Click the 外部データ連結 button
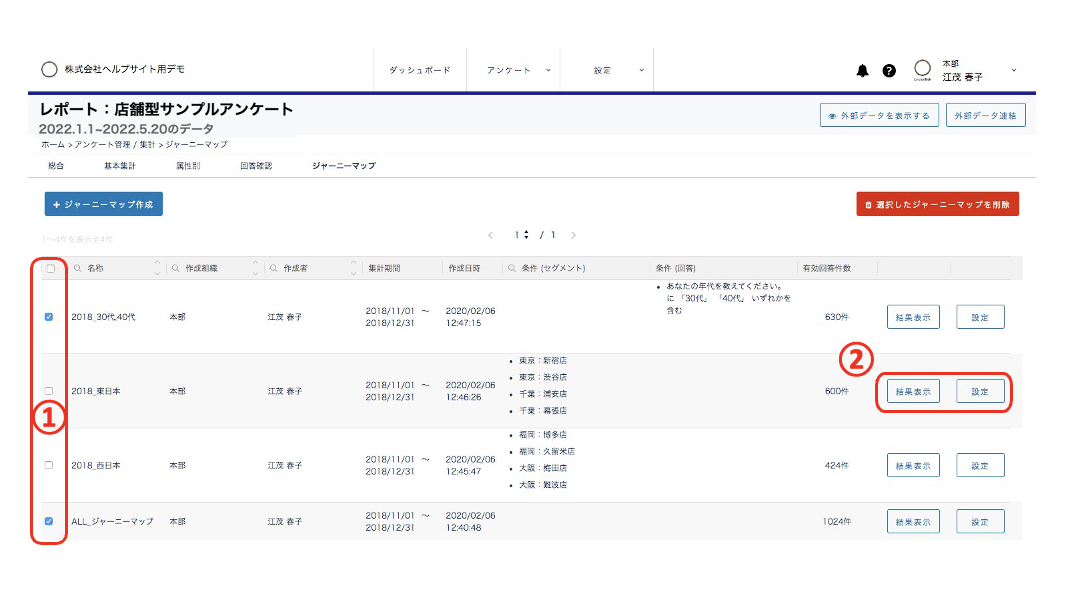Screen dimensions: 1068x616 [x=986, y=115]
